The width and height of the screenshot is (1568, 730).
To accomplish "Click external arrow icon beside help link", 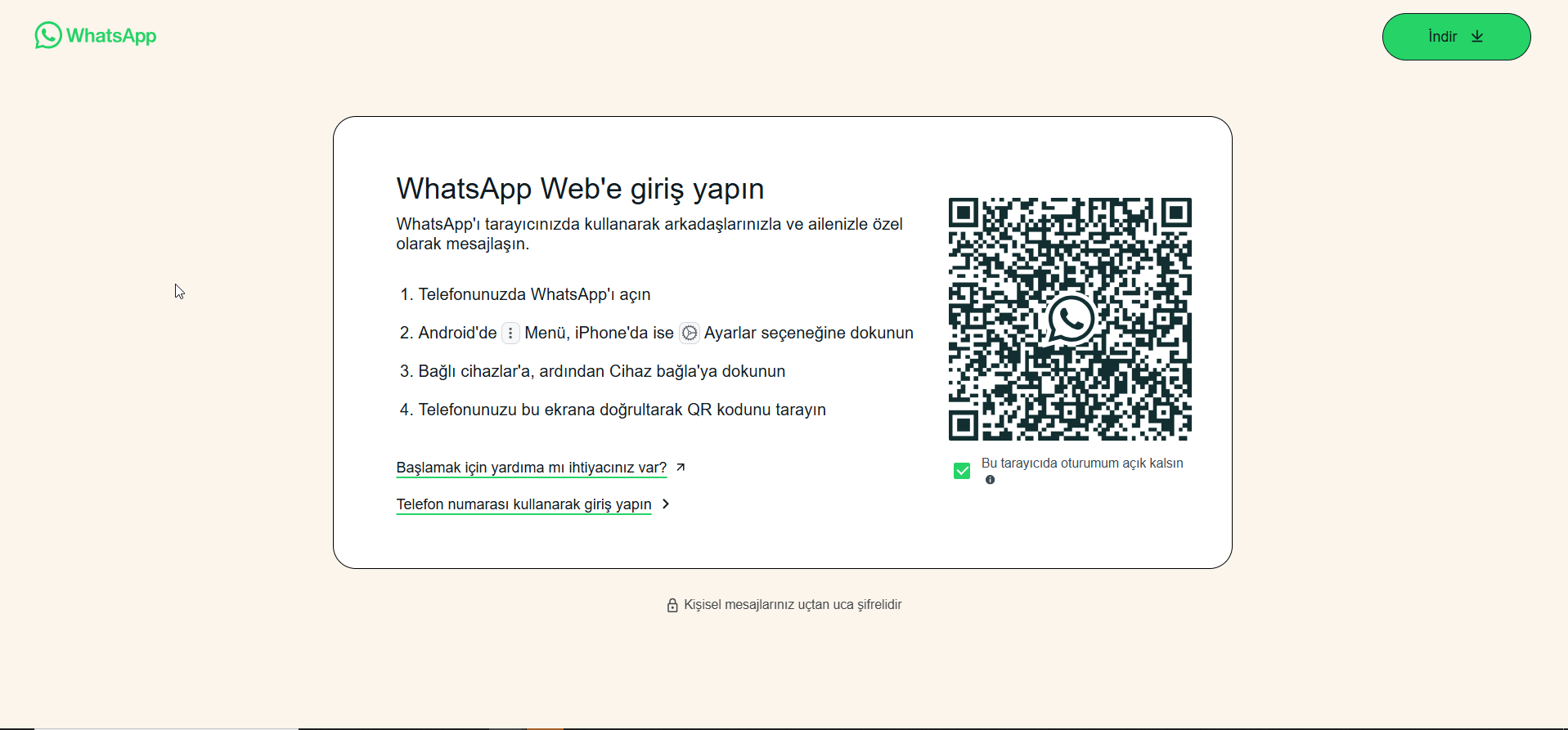I will [681, 467].
